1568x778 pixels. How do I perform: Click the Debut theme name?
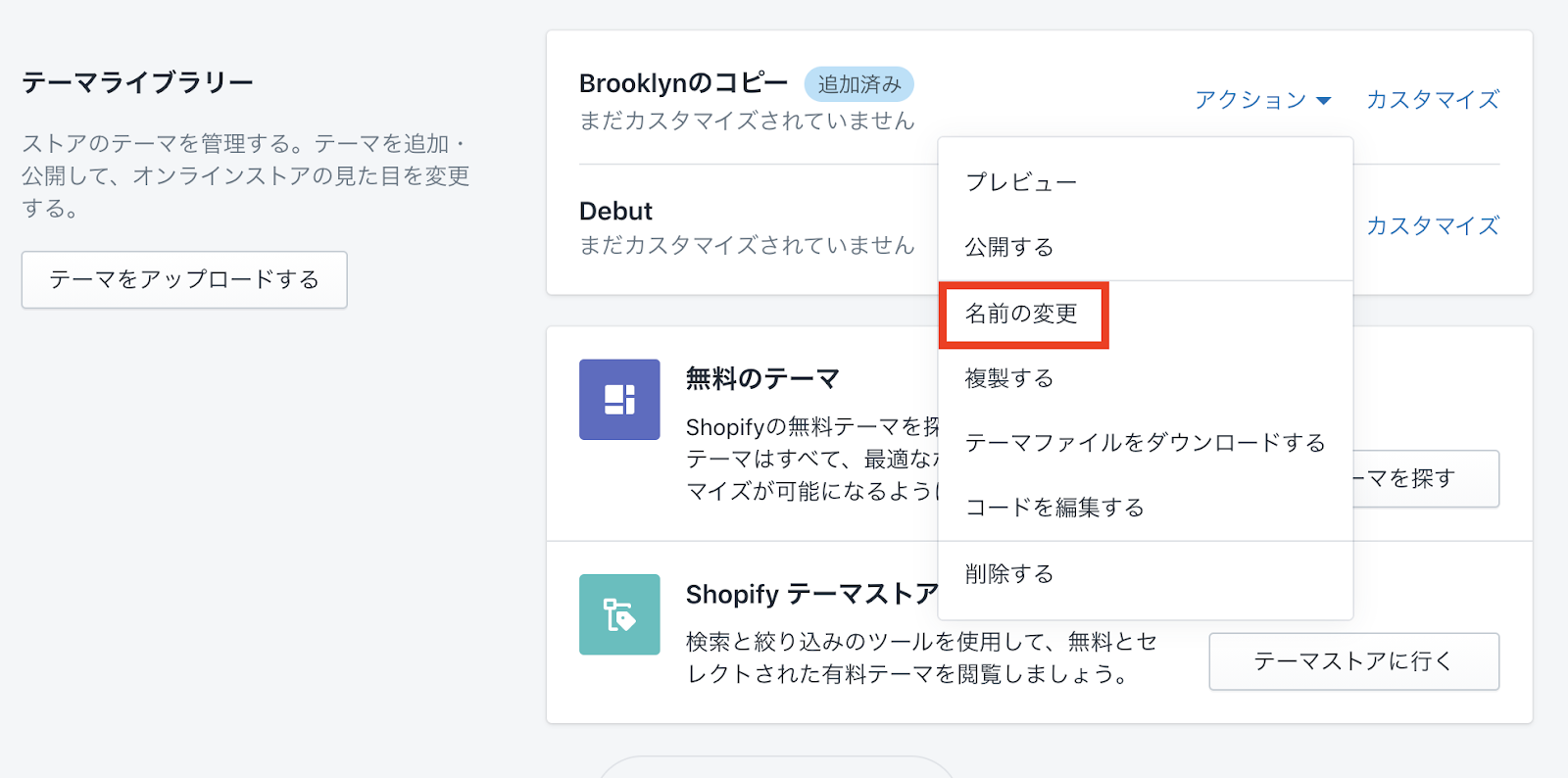pos(615,212)
